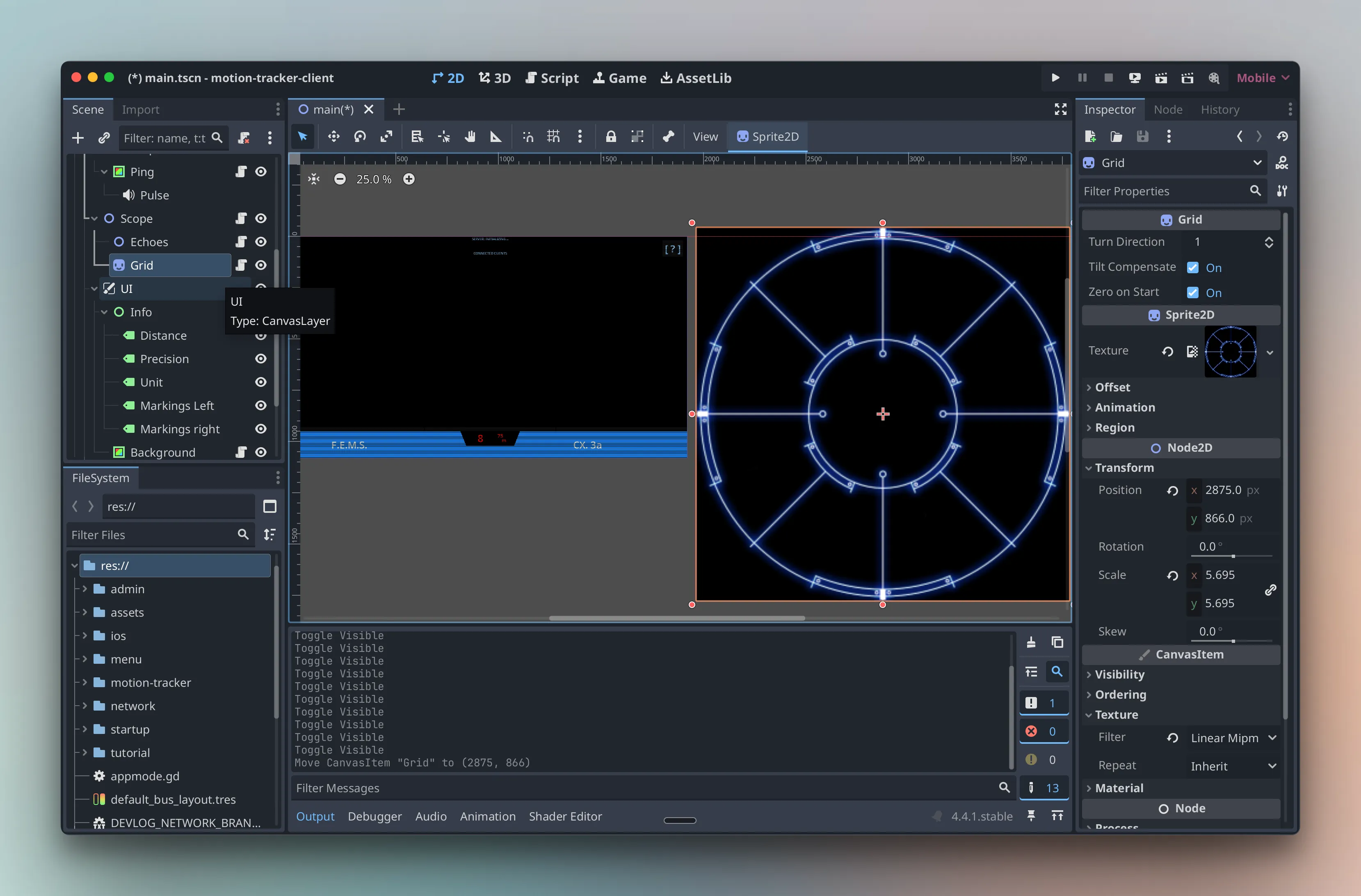The height and width of the screenshot is (896, 1361).
Task: Toggle visibility of the Ping node
Action: (261, 171)
